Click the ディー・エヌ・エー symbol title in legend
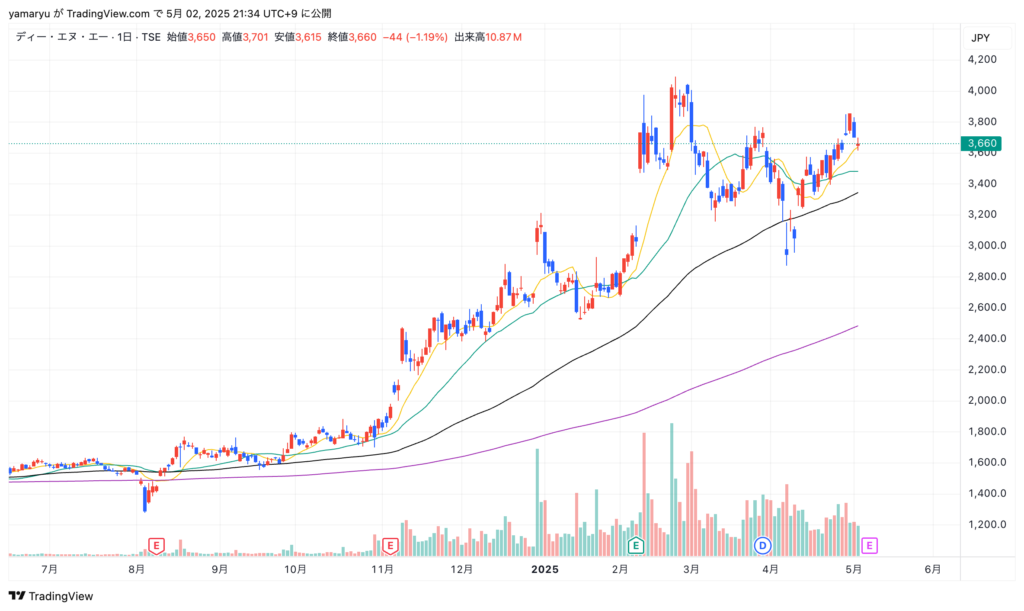The height and width of the screenshot is (611, 1024). pos(62,37)
